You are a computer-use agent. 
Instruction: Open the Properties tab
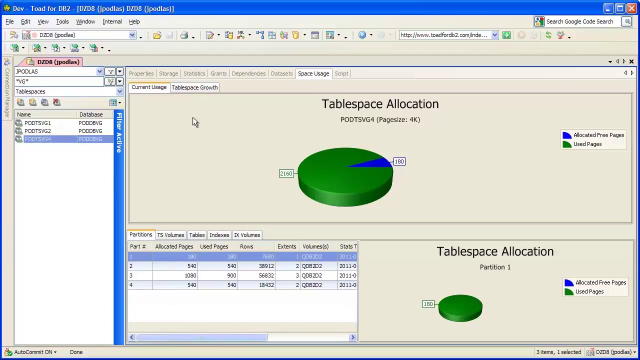[141, 73]
